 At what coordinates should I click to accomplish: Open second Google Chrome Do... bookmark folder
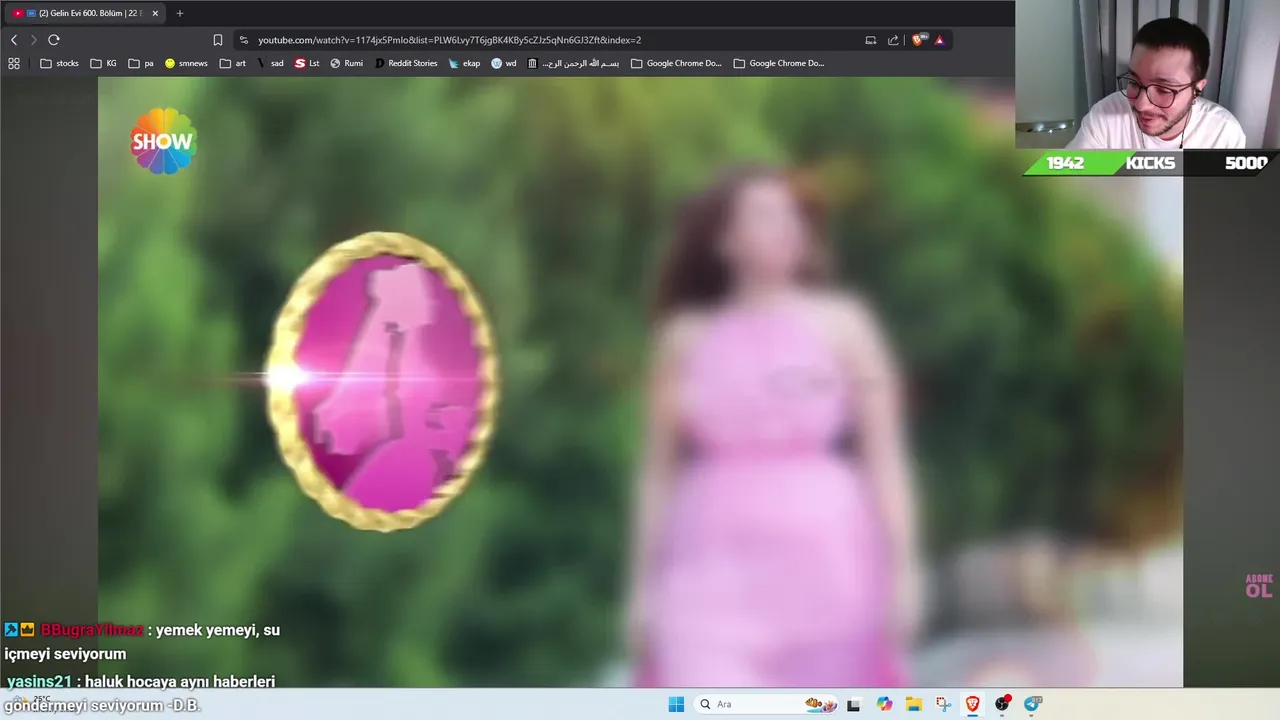(x=779, y=63)
